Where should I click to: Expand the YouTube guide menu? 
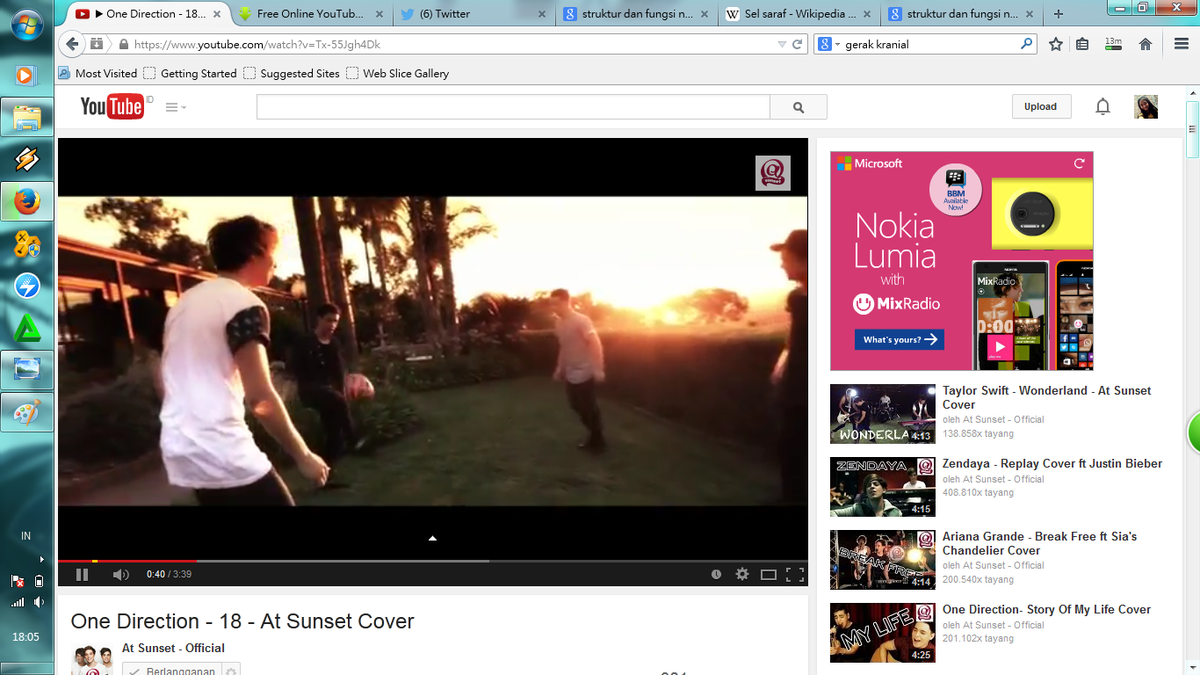coord(176,107)
